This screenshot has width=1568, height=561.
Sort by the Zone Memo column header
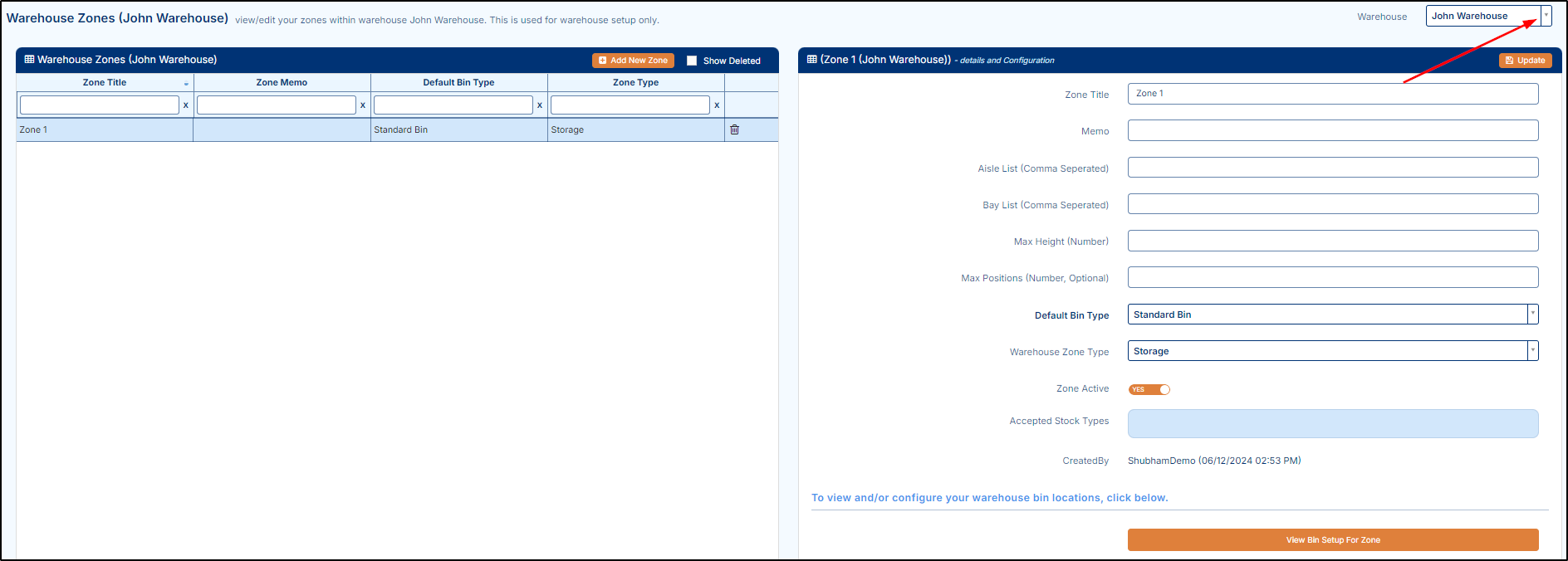tap(282, 82)
